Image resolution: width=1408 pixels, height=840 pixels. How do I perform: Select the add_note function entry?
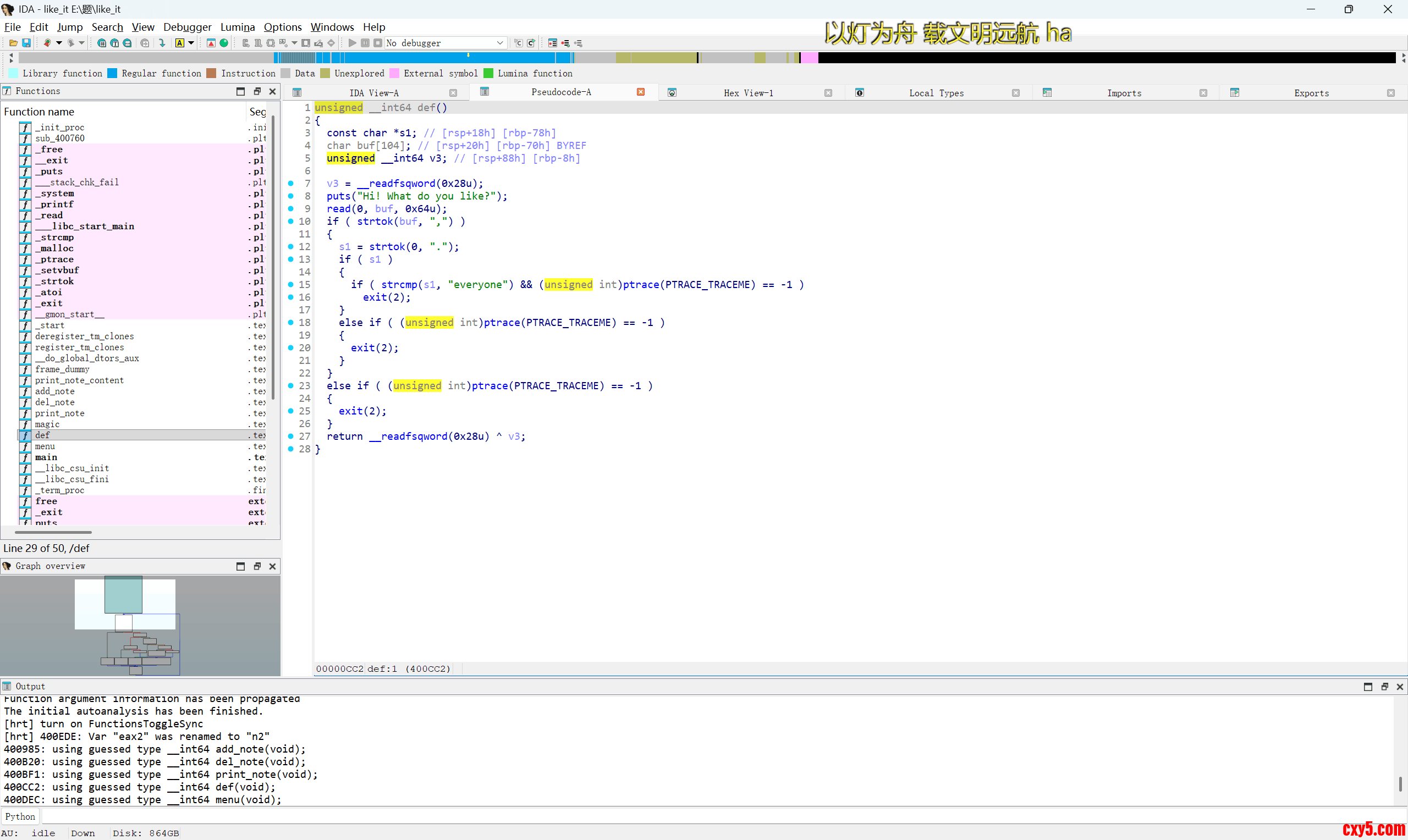coord(54,391)
